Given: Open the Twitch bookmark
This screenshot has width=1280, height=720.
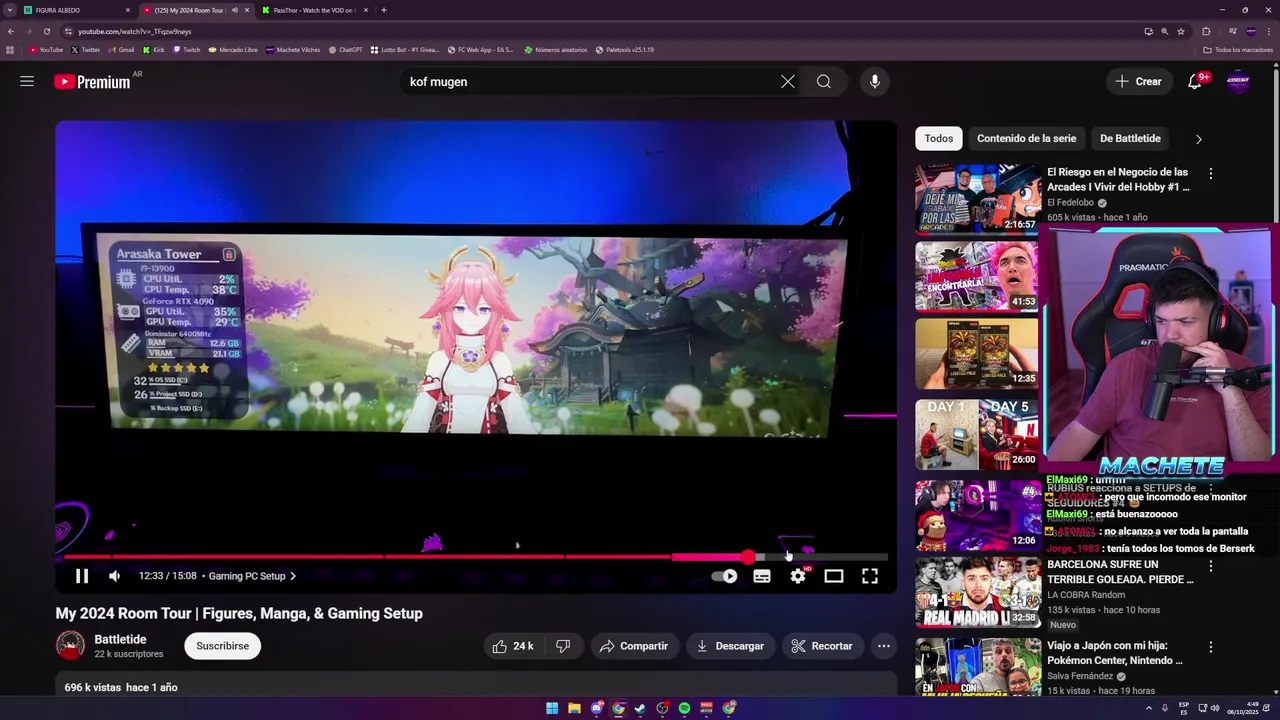Looking at the screenshot, I should coord(186,49).
